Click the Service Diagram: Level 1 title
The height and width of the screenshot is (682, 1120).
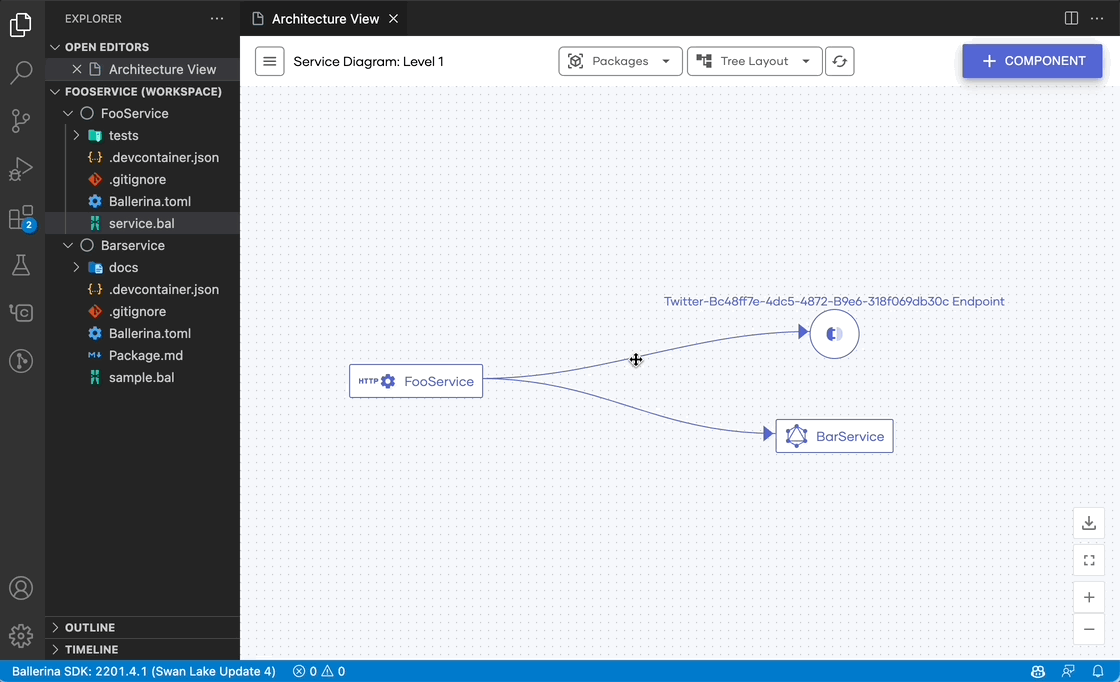[x=368, y=62]
